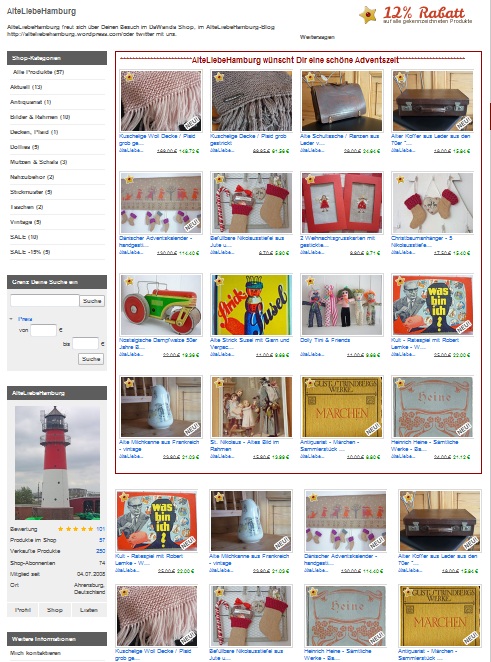Select the Antiquariat category
The width and height of the screenshot is (491, 662).
pos(30,102)
